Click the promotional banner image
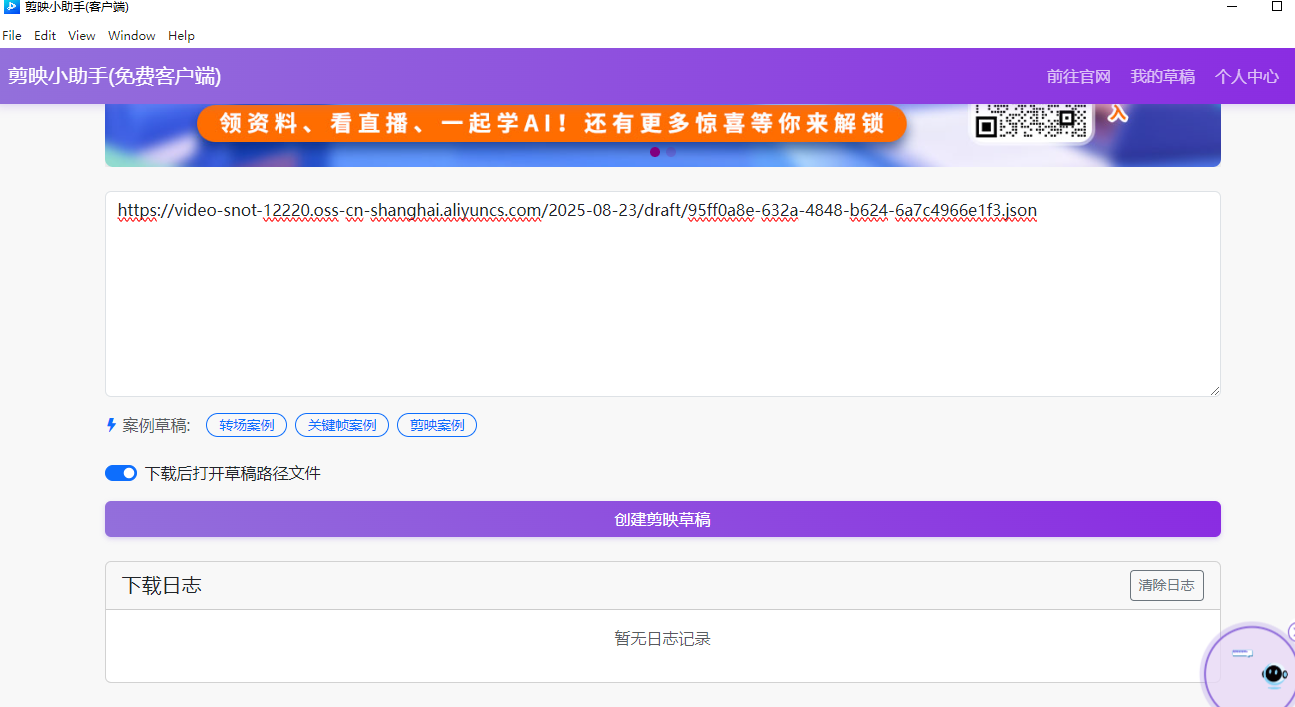Image resolution: width=1295 pixels, height=707 pixels. pyautogui.click(x=663, y=135)
